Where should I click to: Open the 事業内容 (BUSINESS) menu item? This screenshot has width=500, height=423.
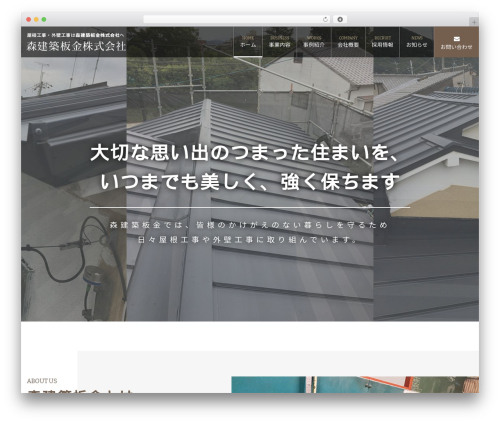click(280, 42)
